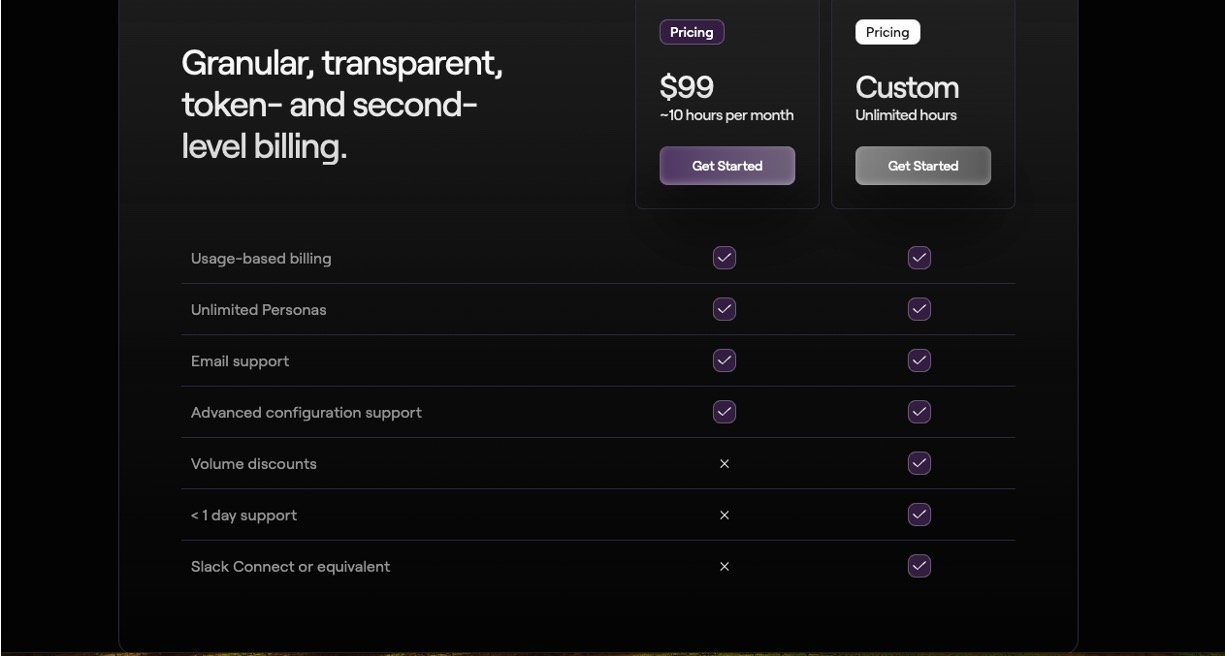This screenshot has width=1226, height=656.
Task: Click Volume discounts checkmark in Custom column
Action: click(920, 463)
